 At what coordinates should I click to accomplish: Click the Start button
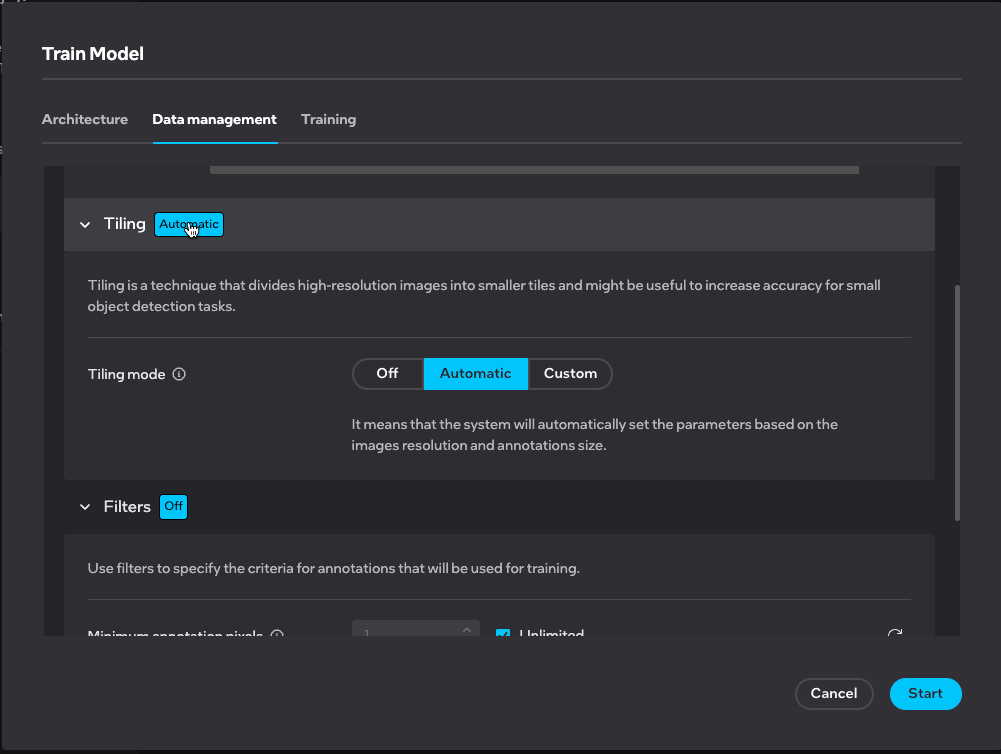pyautogui.click(x=925, y=694)
